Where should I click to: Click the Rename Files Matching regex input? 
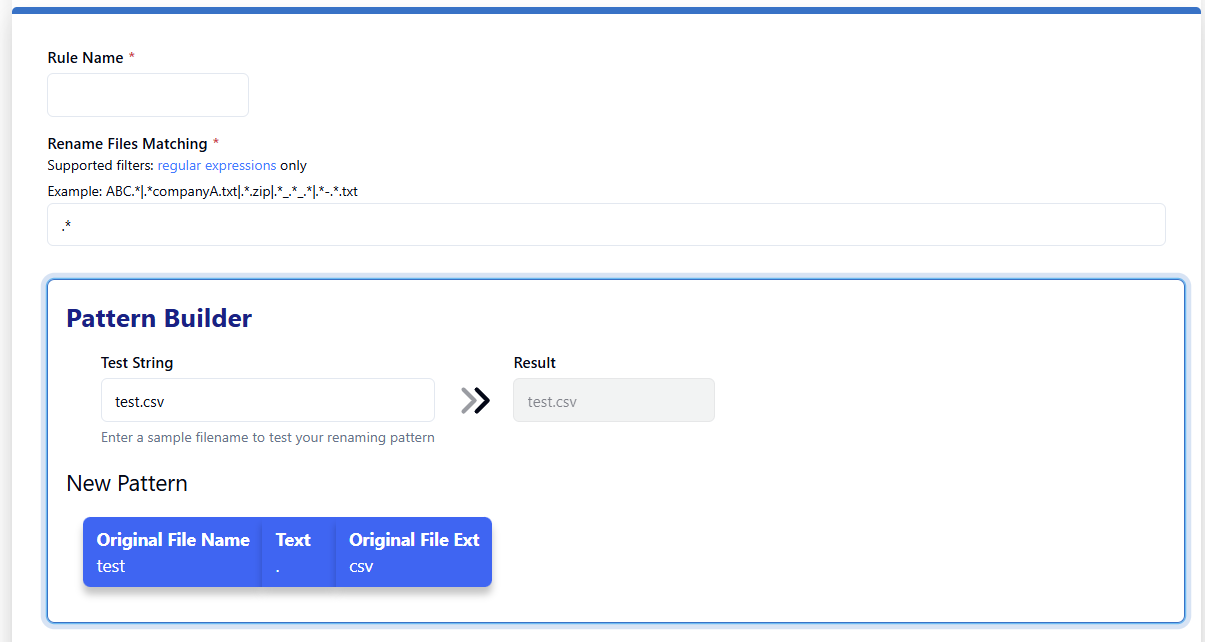click(606, 225)
